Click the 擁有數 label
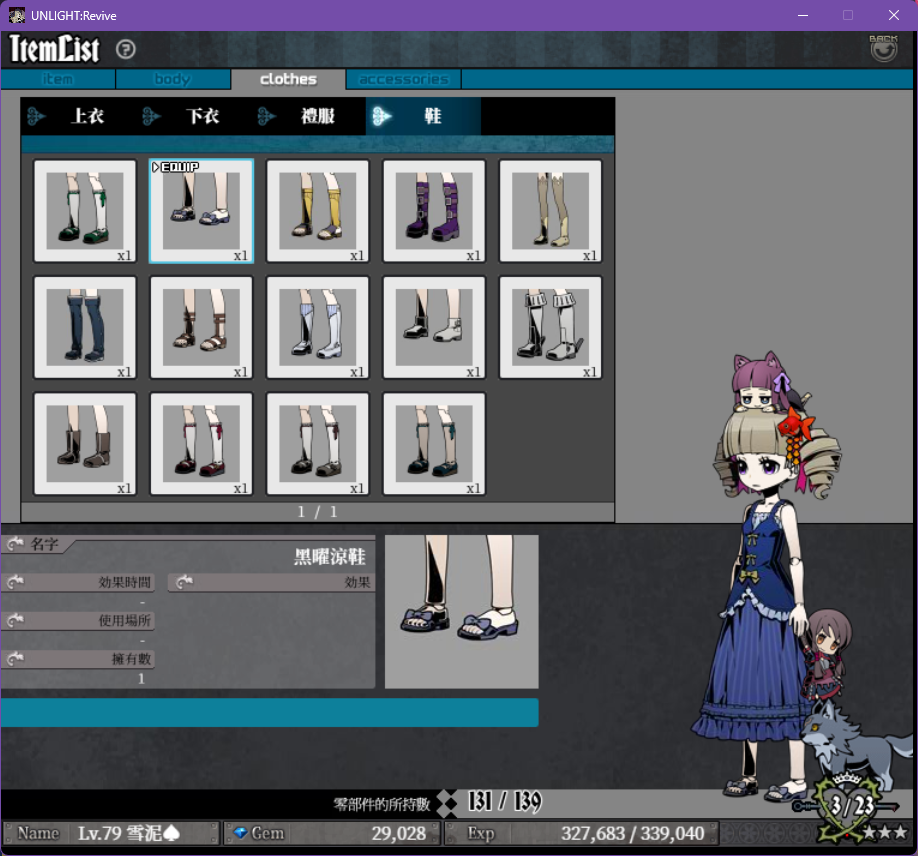Screen dimensions: 918x856 click(131, 659)
